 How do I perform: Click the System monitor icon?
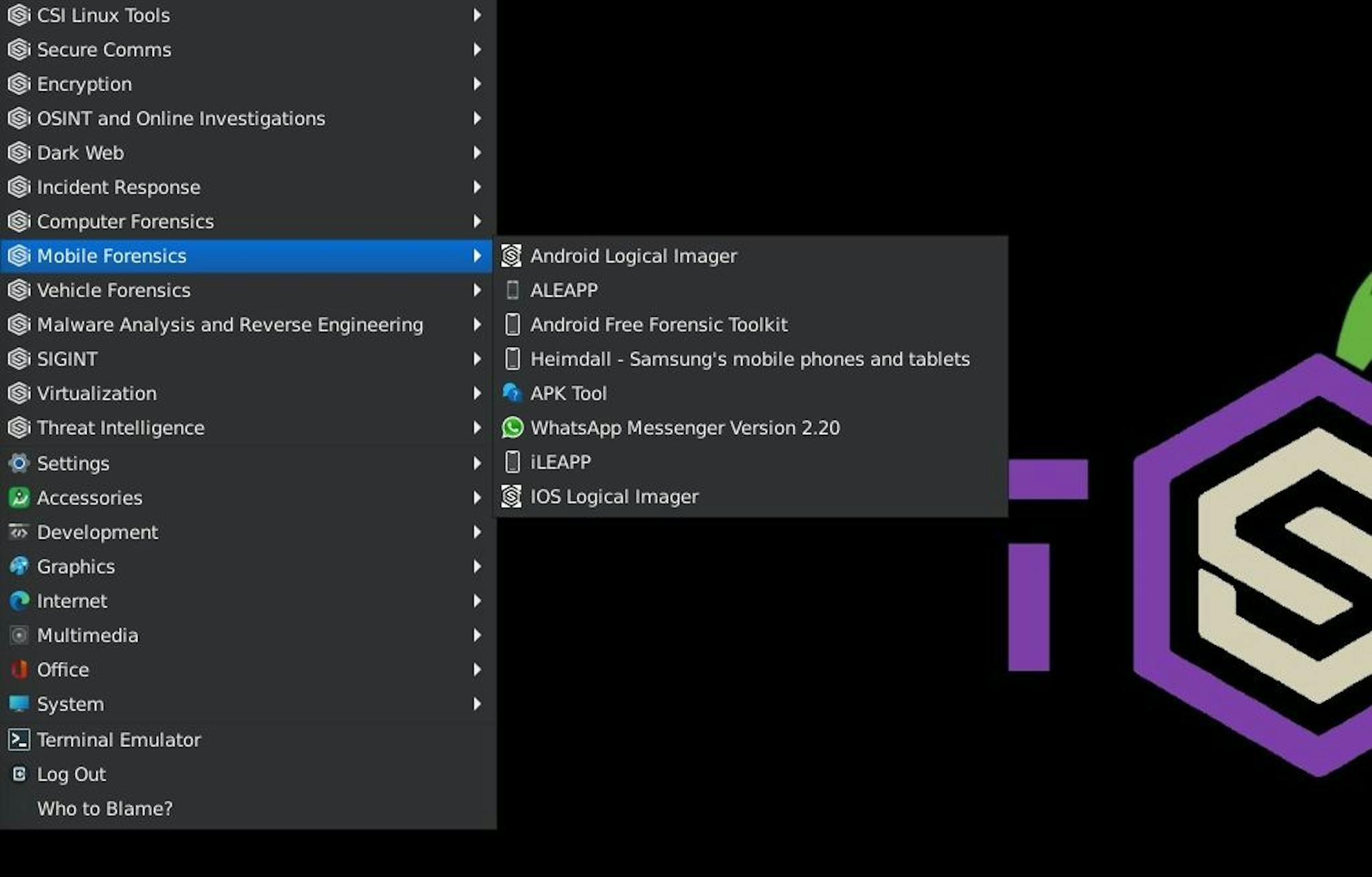pyautogui.click(x=18, y=703)
